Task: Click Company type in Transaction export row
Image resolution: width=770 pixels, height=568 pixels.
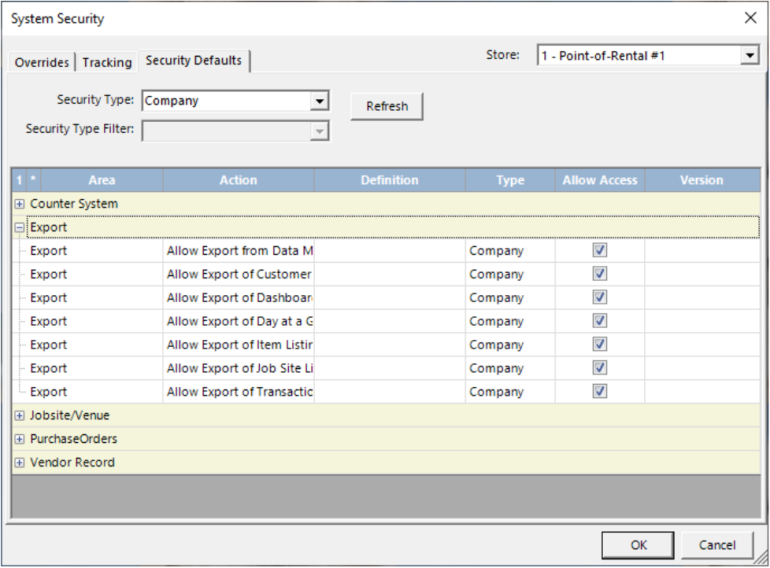Action: [510, 392]
